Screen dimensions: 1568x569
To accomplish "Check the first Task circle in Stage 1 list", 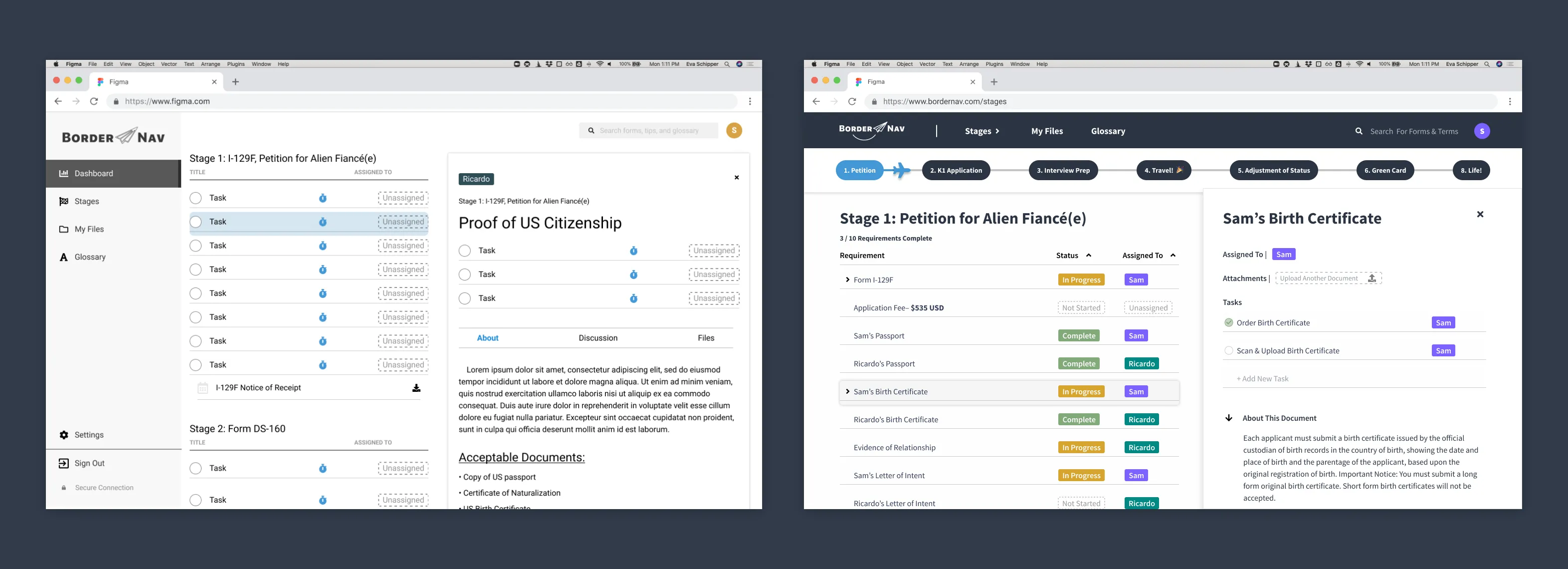I will point(196,198).
